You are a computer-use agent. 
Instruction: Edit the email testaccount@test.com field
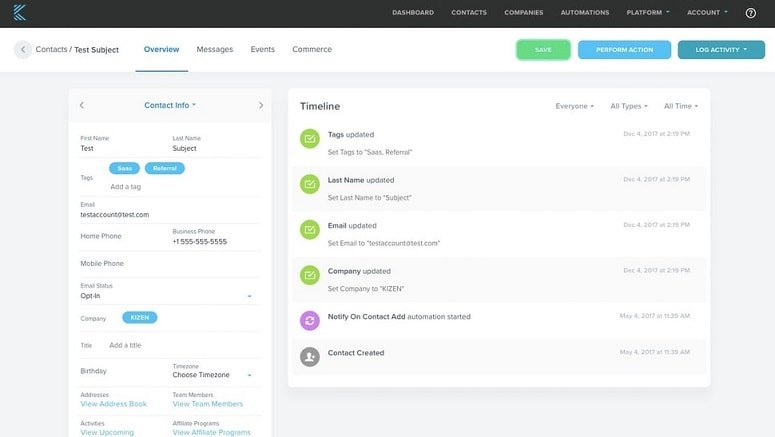[115, 215]
